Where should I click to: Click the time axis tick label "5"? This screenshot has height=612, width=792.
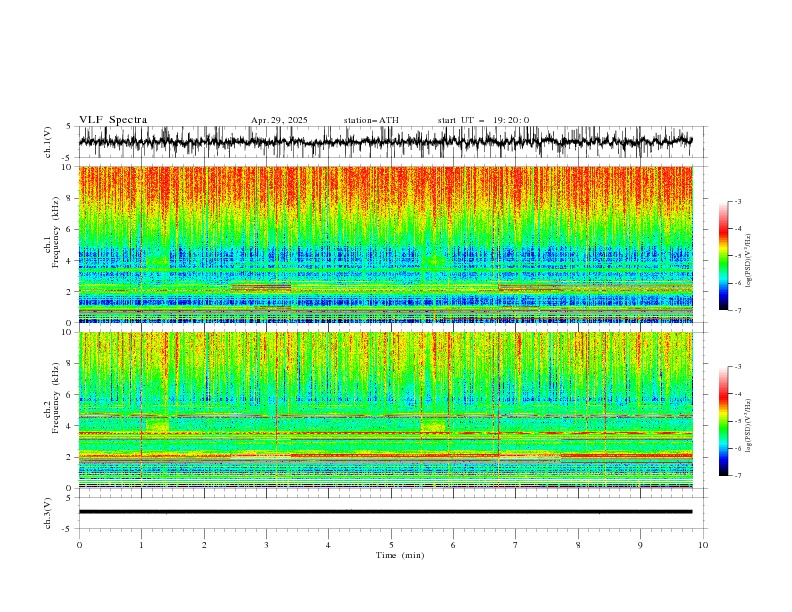[x=391, y=545]
